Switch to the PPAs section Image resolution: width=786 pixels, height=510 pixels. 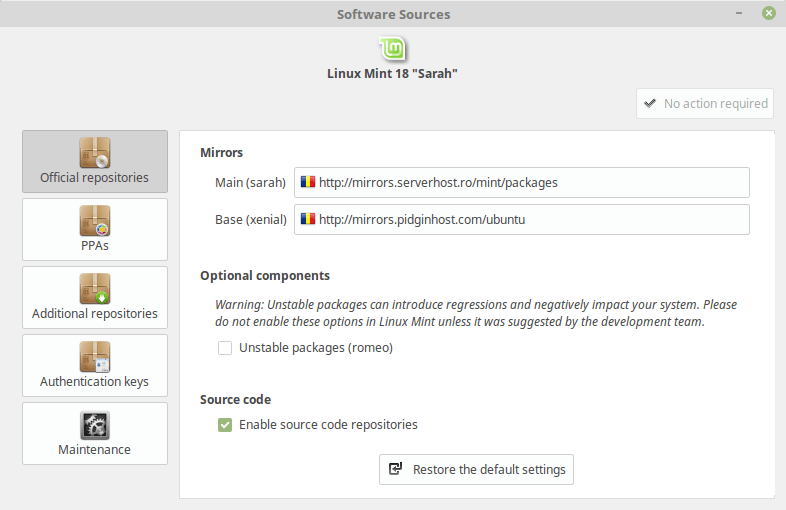tap(95, 229)
